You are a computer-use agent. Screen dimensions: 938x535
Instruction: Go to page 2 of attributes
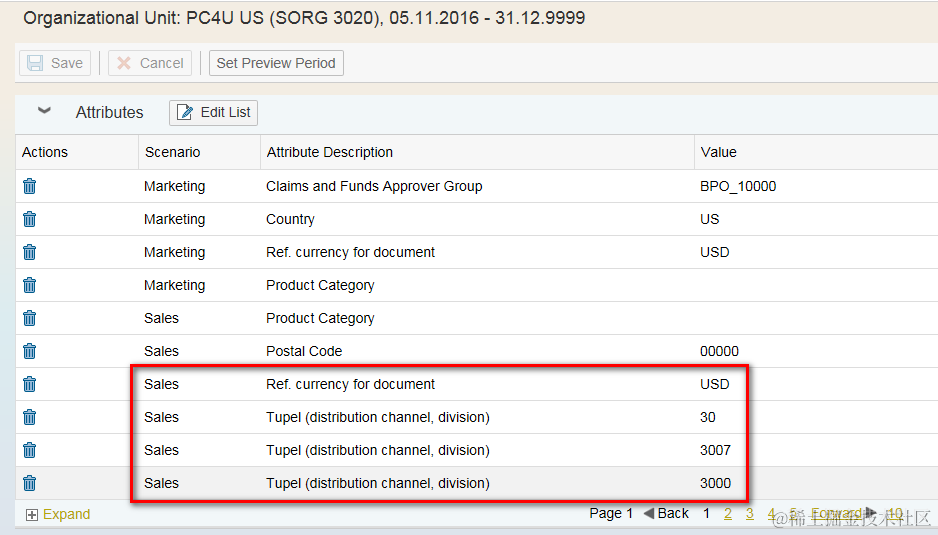(728, 513)
